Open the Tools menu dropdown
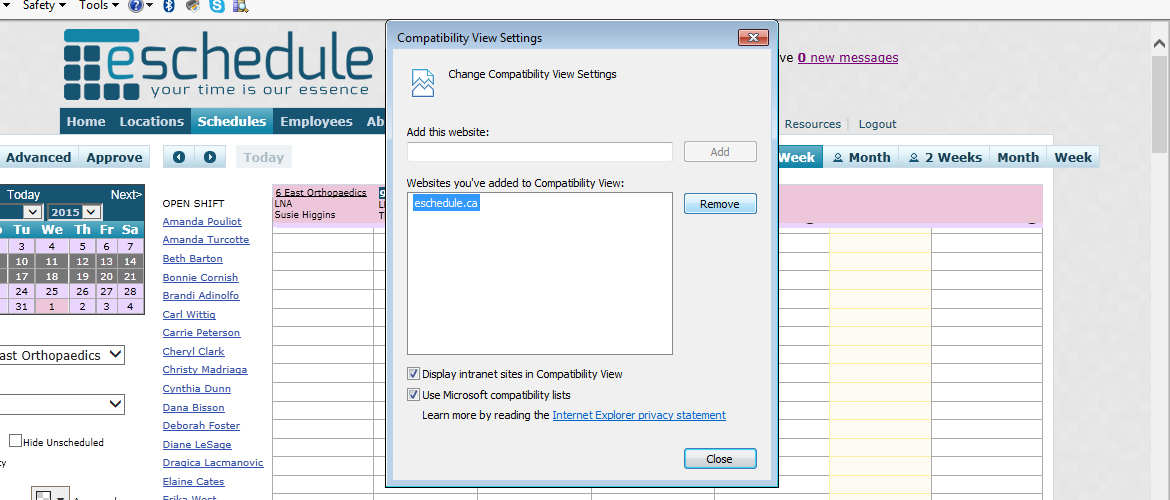The height and width of the screenshot is (500, 1170). (99, 6)
